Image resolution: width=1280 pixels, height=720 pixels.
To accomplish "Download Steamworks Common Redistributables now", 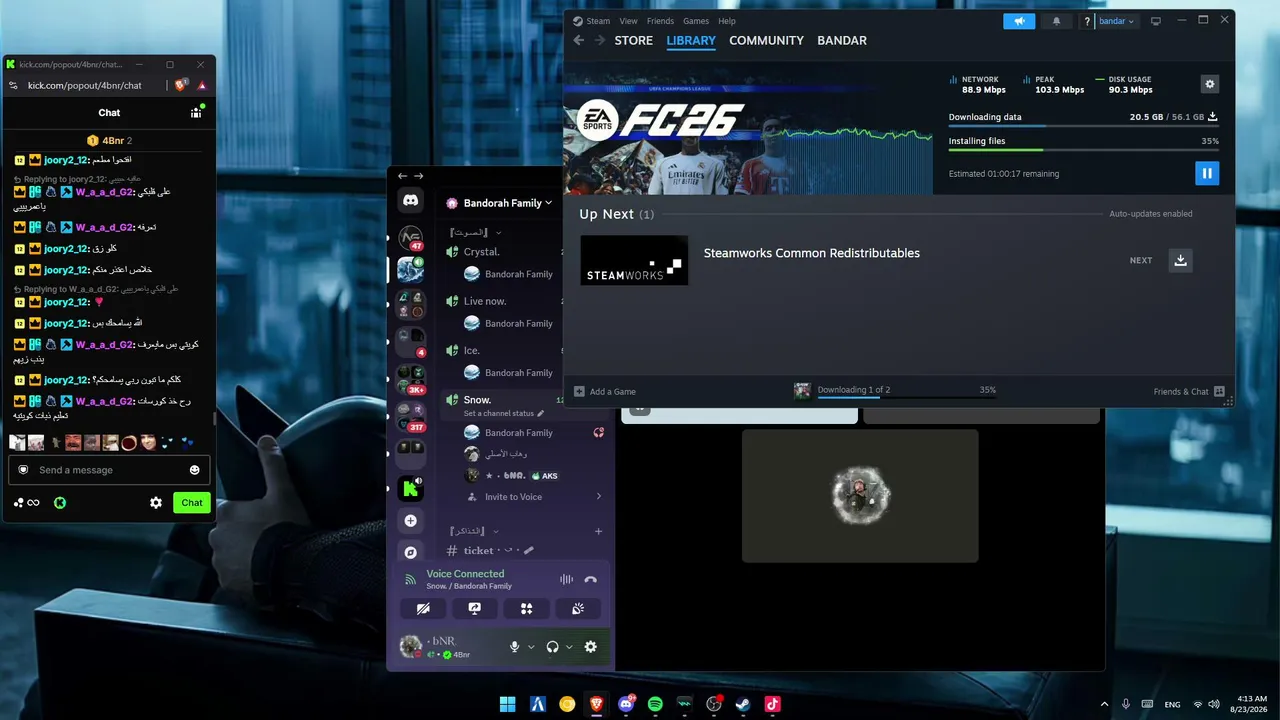I will click(1180, 260).
